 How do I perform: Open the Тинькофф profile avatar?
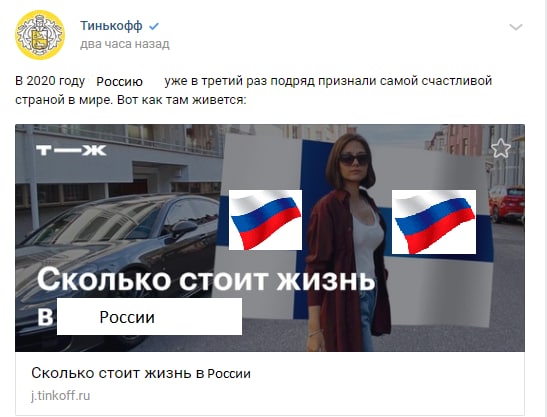40,35
